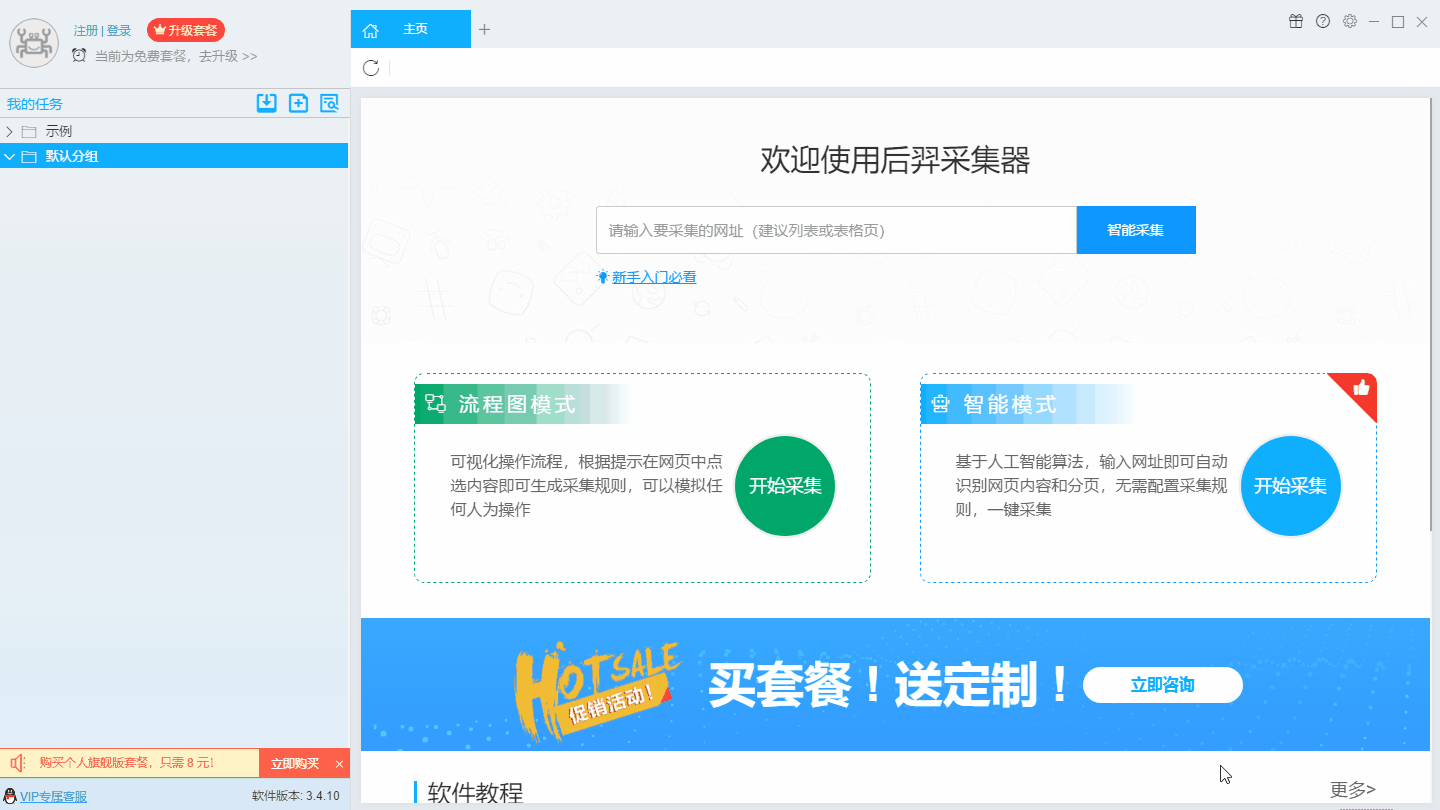
Task: Click the 流程图模式 flowchart icon
Action: click(x=435, y=403)
